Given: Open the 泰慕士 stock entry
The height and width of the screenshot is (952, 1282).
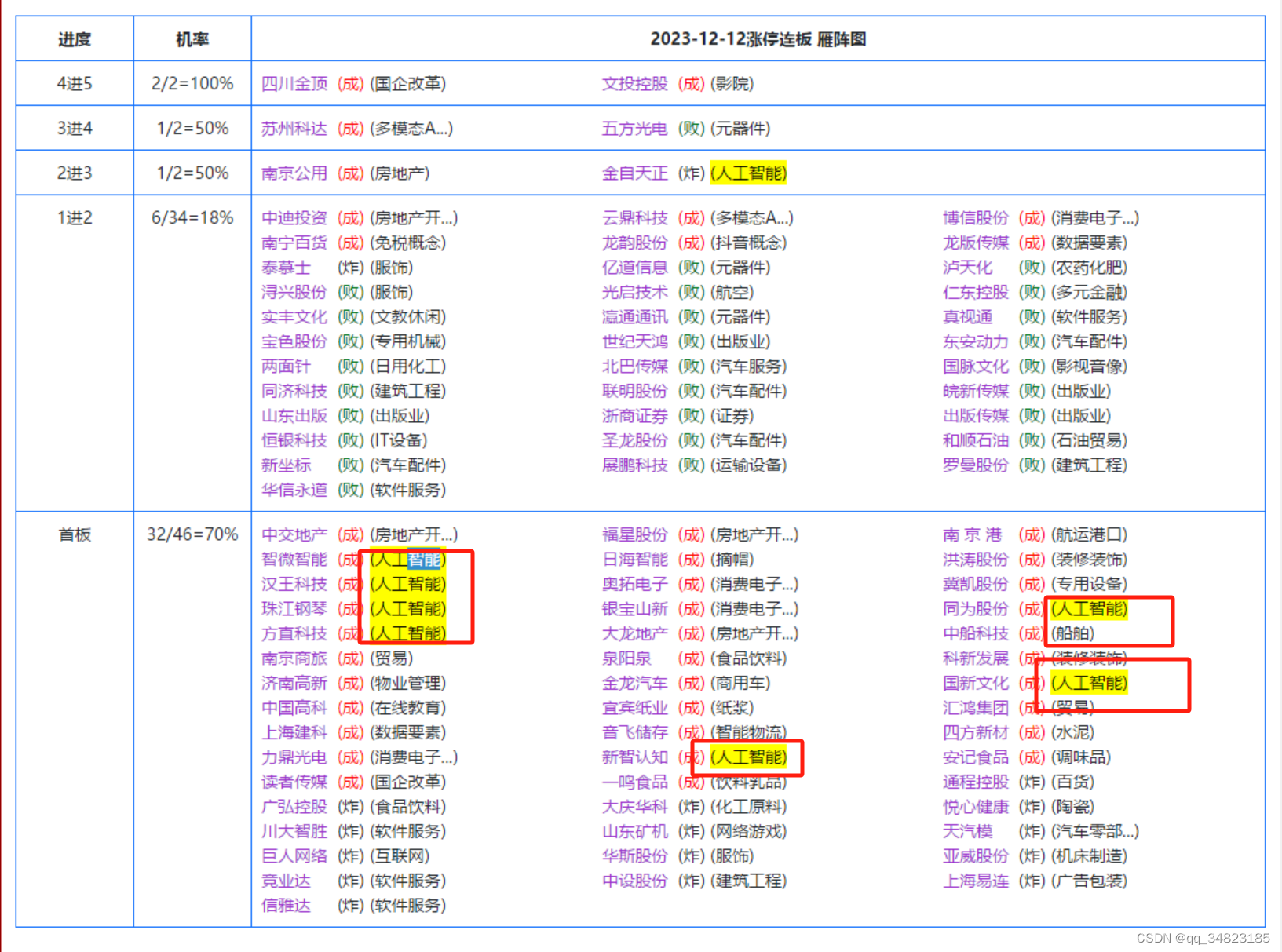Looking at the screenshot, I should pyautogui.click(x=287, y=268).
